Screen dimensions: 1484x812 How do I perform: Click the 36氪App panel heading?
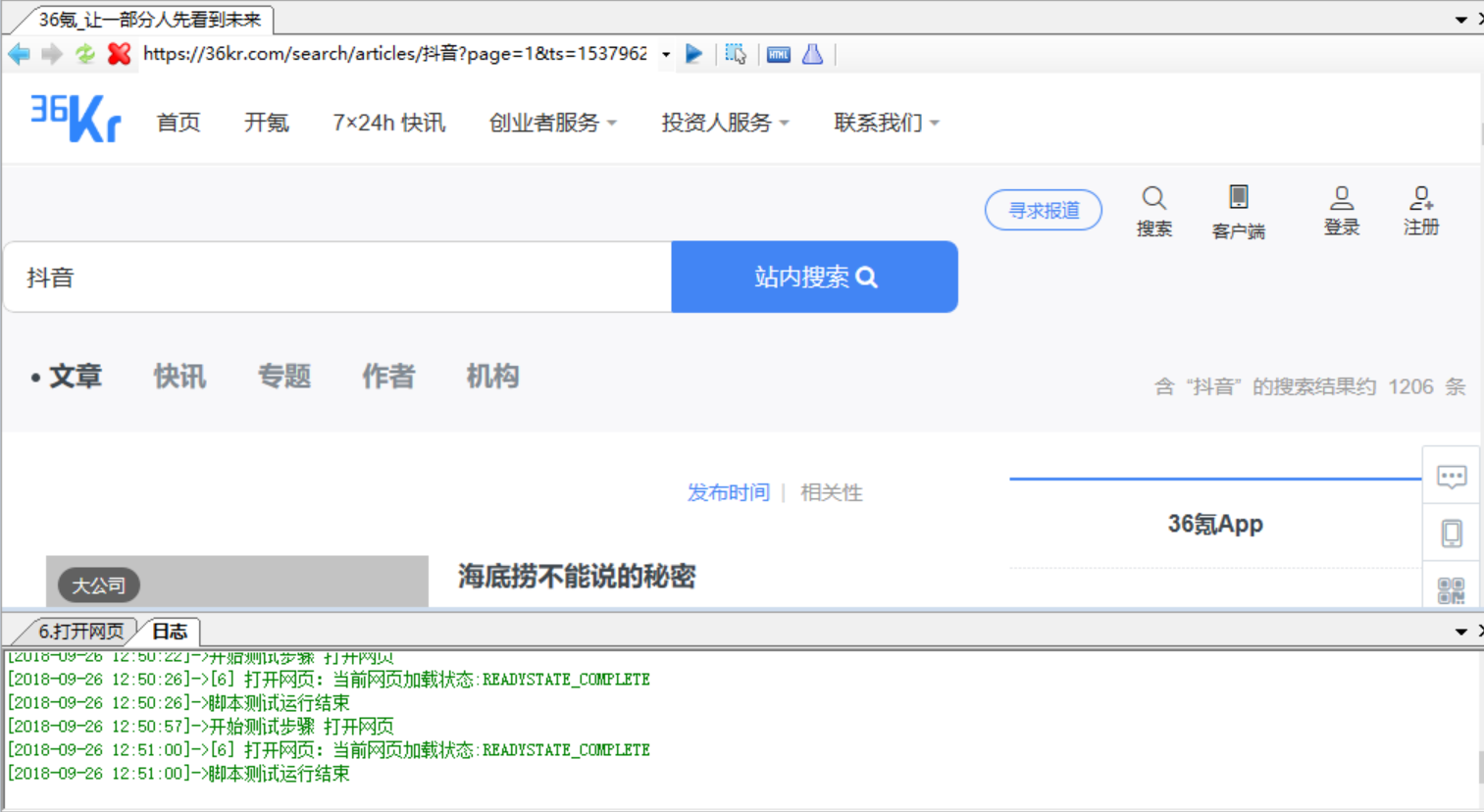pyautogui.click(x=1215, y=525)
